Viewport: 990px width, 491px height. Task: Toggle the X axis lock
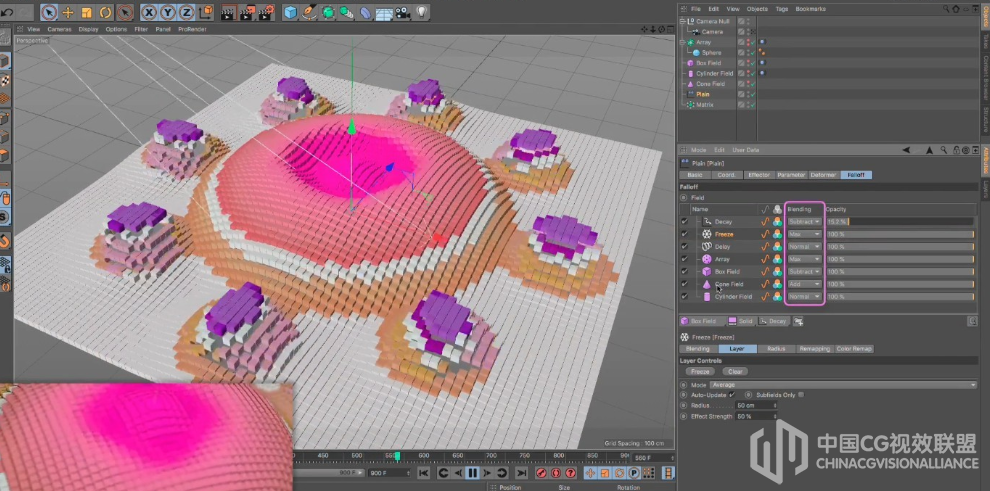150,12
